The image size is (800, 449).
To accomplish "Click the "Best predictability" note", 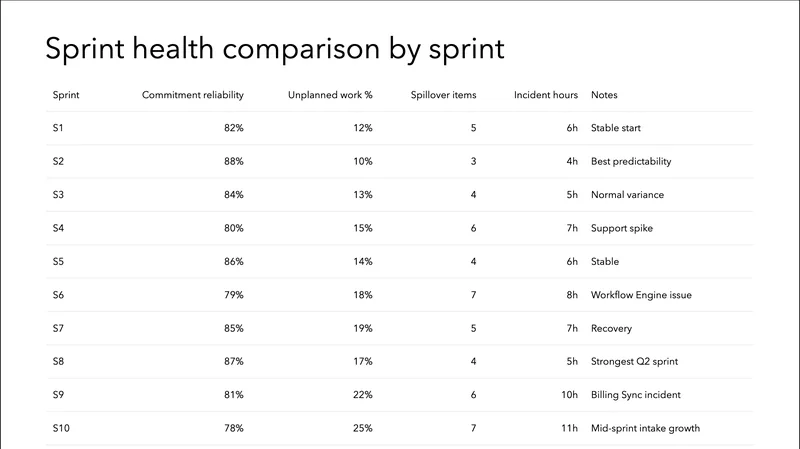I will click(x=631, y=161).
